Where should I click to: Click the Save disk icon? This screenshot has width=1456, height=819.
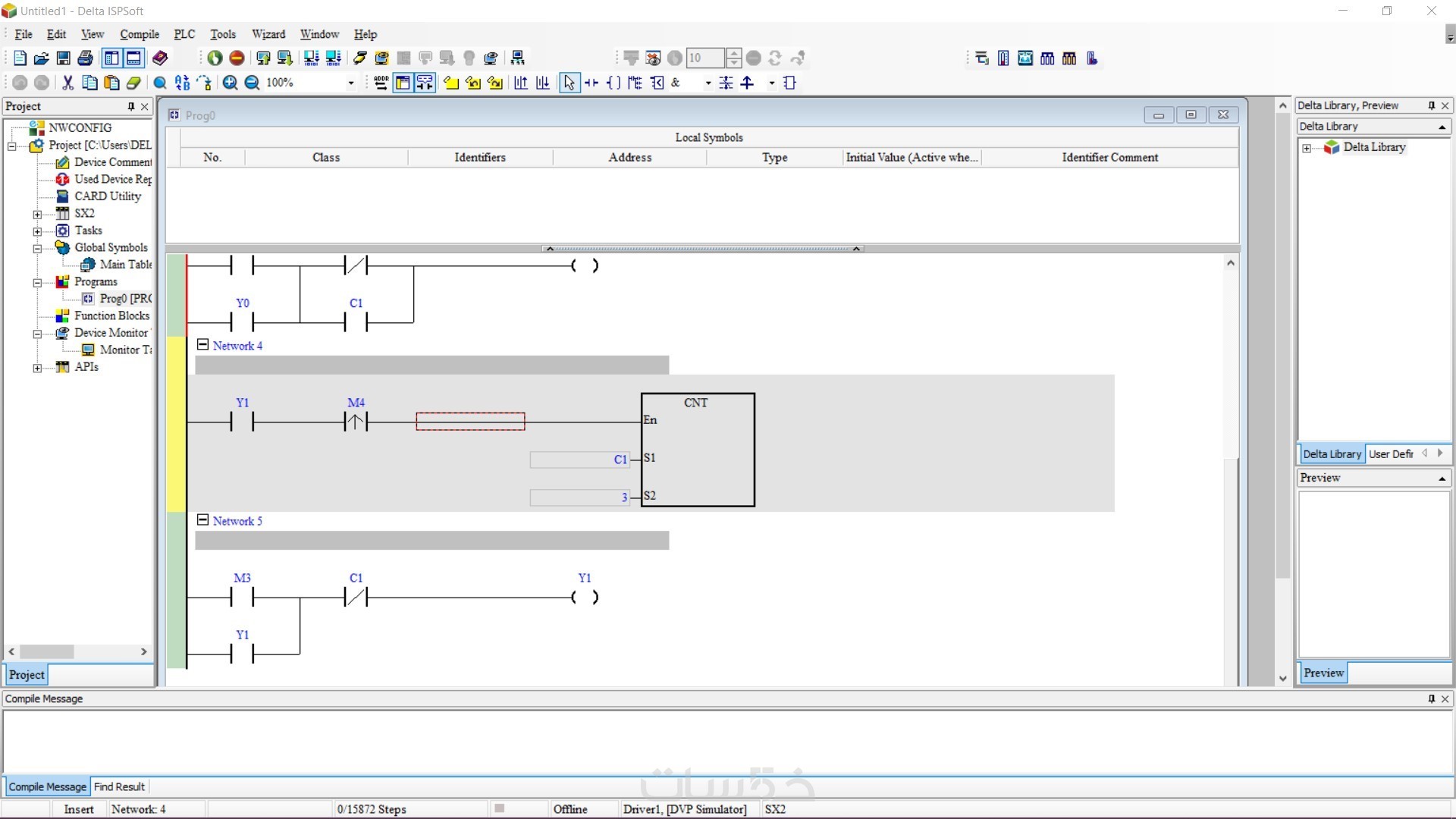pyautogui.click(x=64, y=58)
